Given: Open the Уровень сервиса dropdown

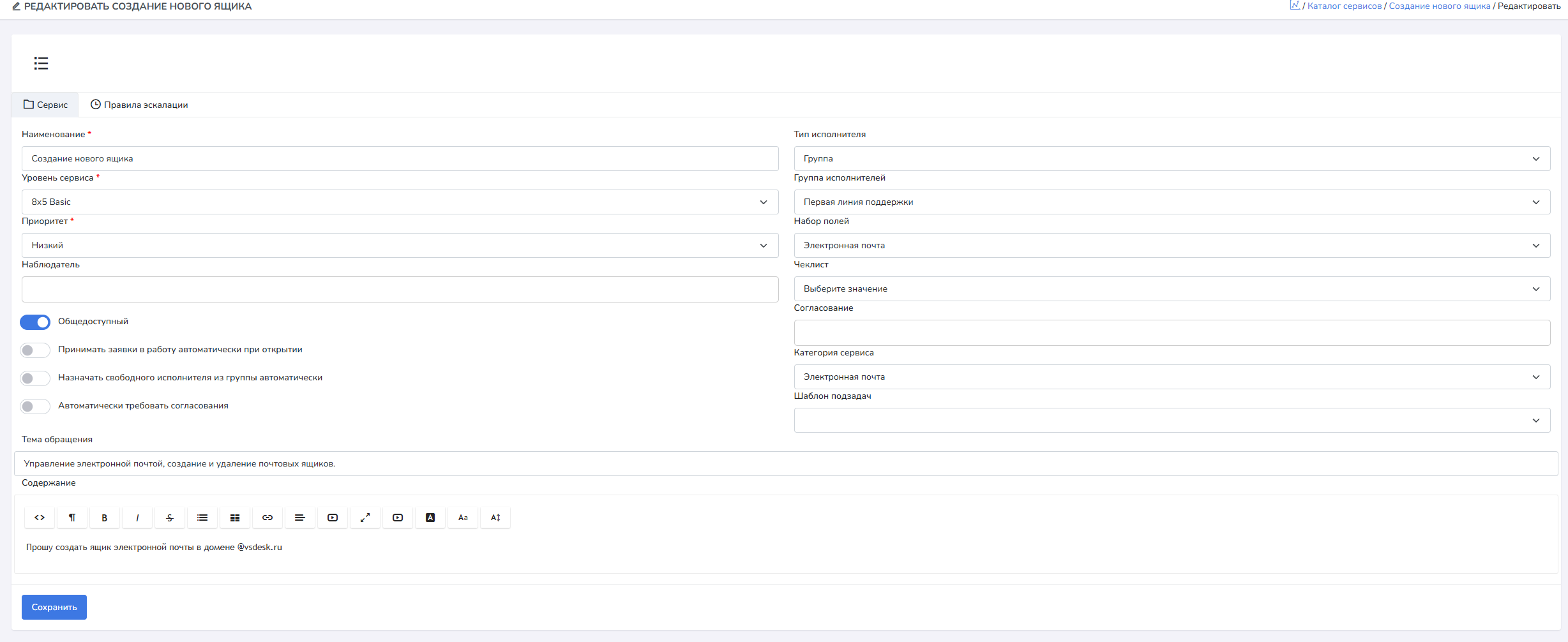Looking at the screenshot, I should [400, 202].
